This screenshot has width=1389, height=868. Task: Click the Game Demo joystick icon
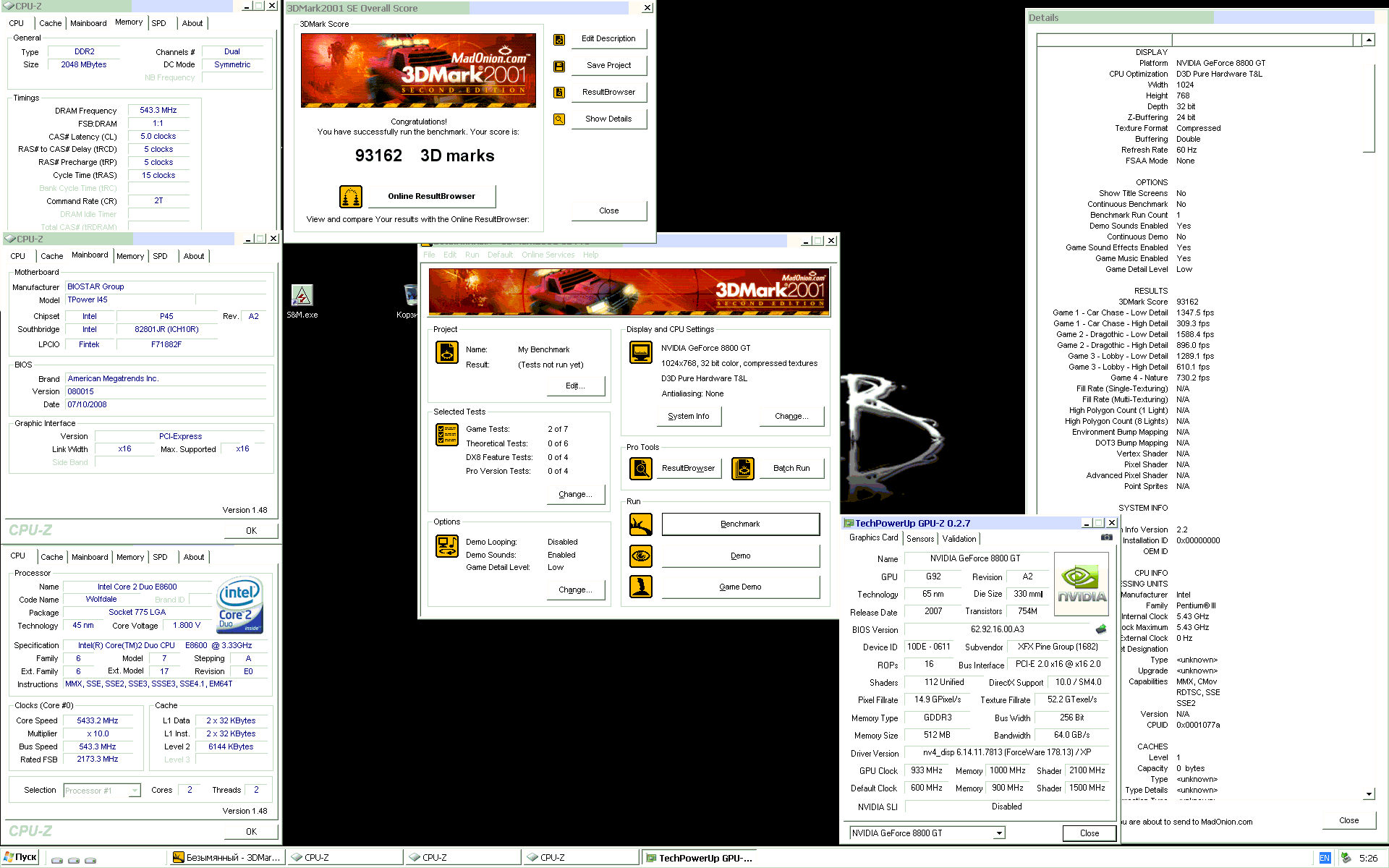[641, 587]
